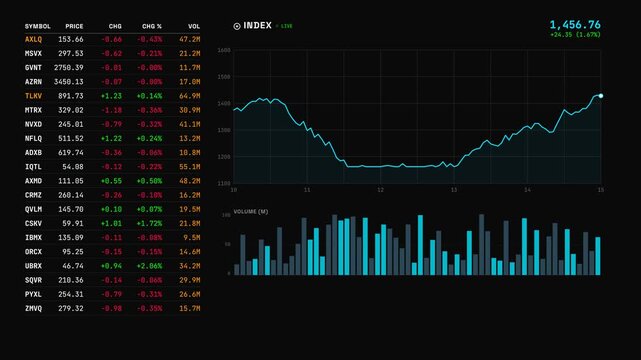This screenshot has height=360, width=641.
Task: Select the TLKV ticker symbol
Action: (x=33, y=96)
